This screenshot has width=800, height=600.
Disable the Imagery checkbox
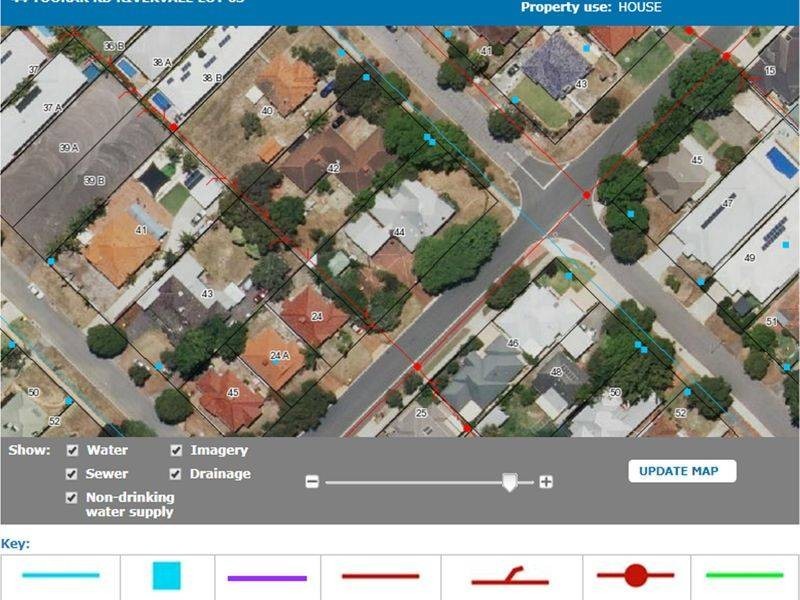click(176, 450)
